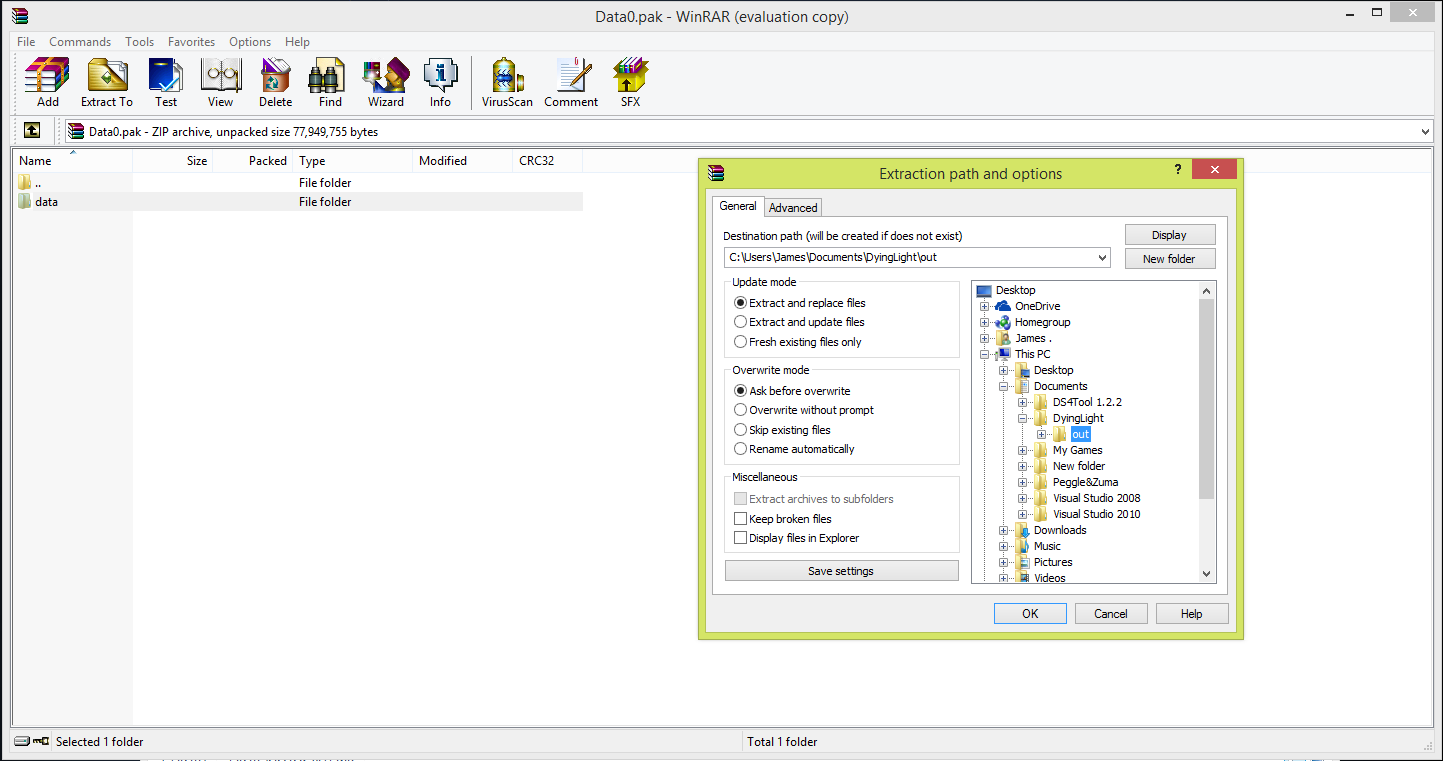The height and width of the screenshot is (761, 1443).
Task: Open the Destination path dropdown
Action: [x=1102, y=258]
